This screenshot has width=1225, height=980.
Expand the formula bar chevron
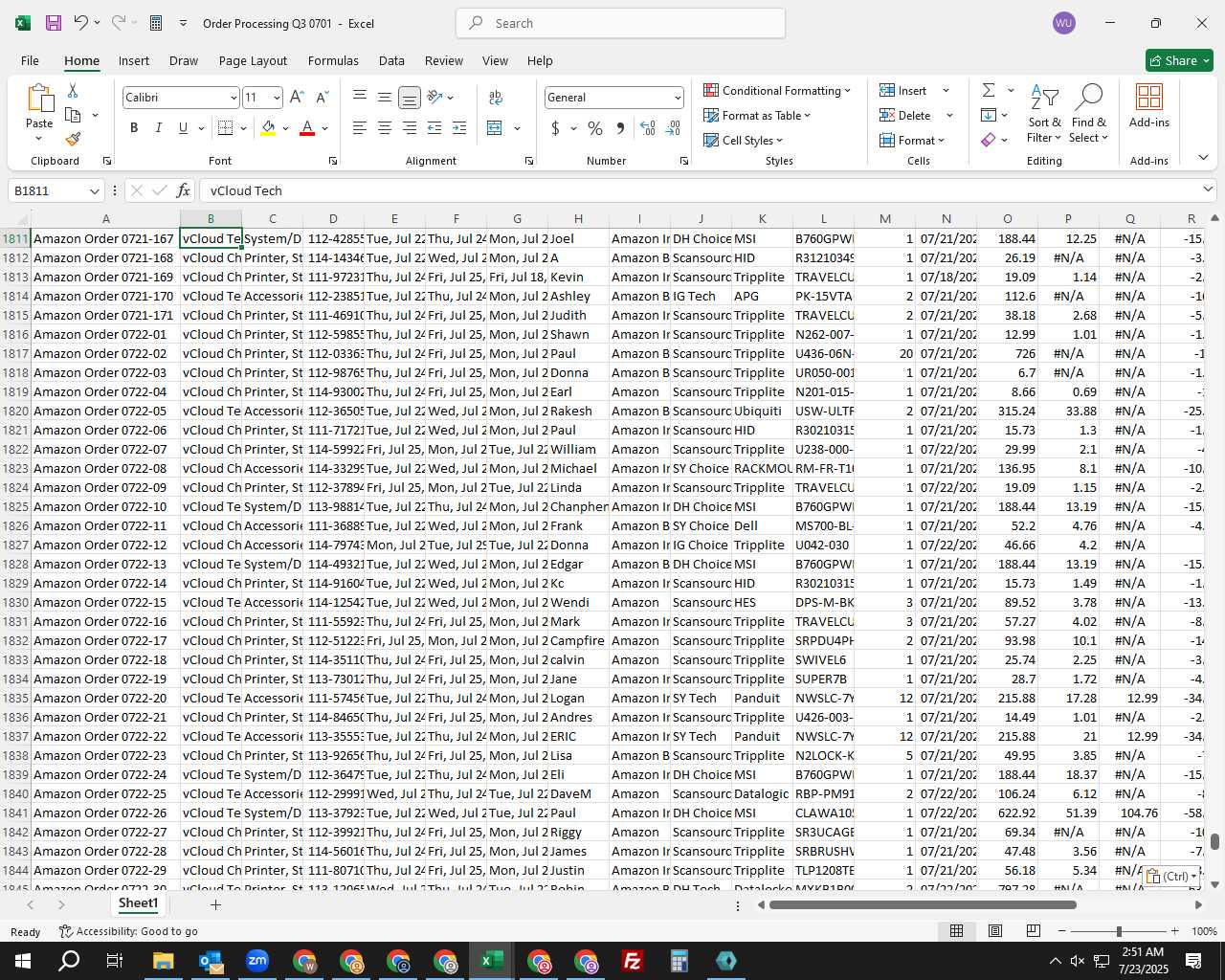(x=1208, y=189)
